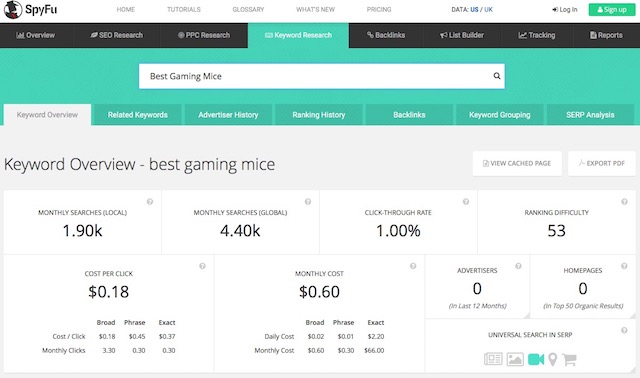640x378 pixels.
Task: Click the TUTORIALS link
Action: pos(184,9)
